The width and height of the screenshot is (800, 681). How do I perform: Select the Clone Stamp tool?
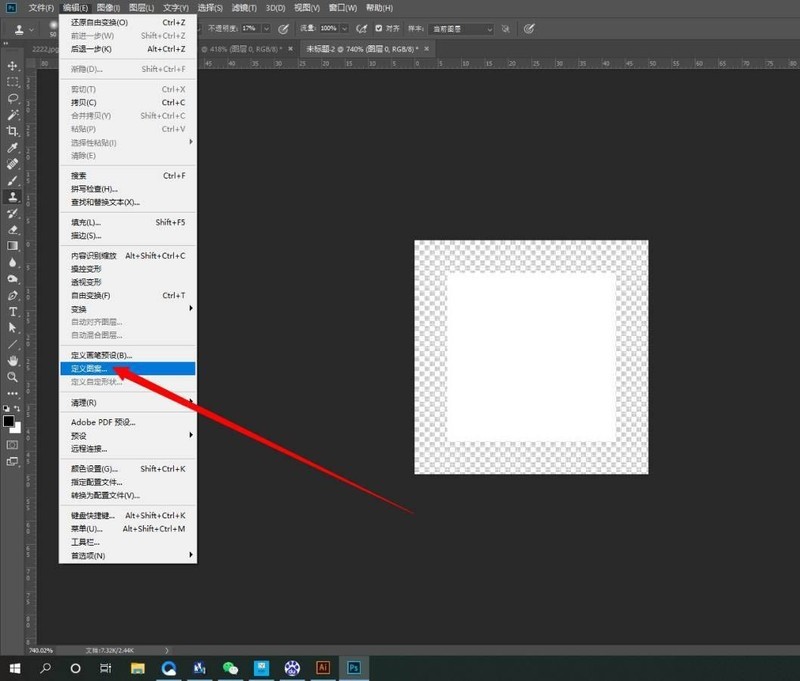[12, 196]
